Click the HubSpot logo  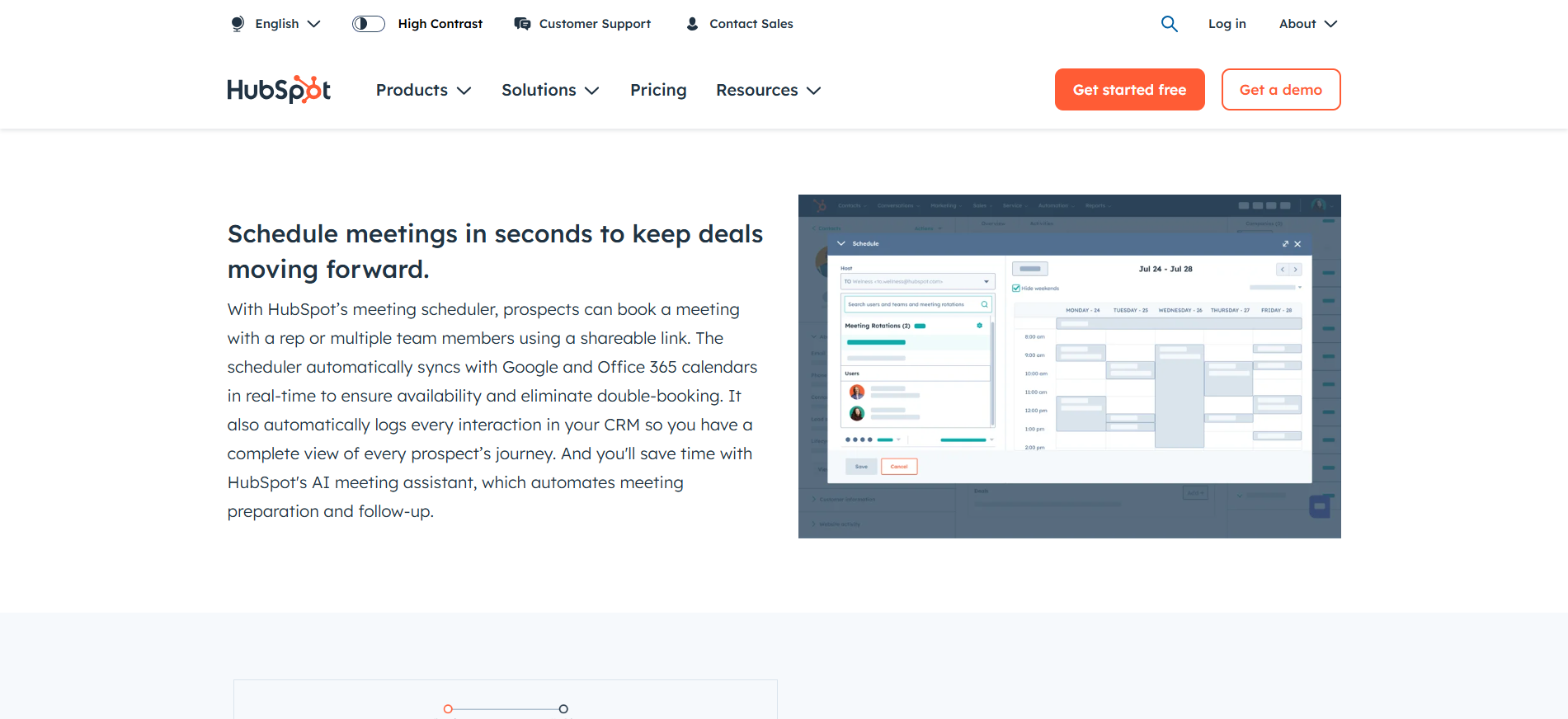tap(279, 89)
